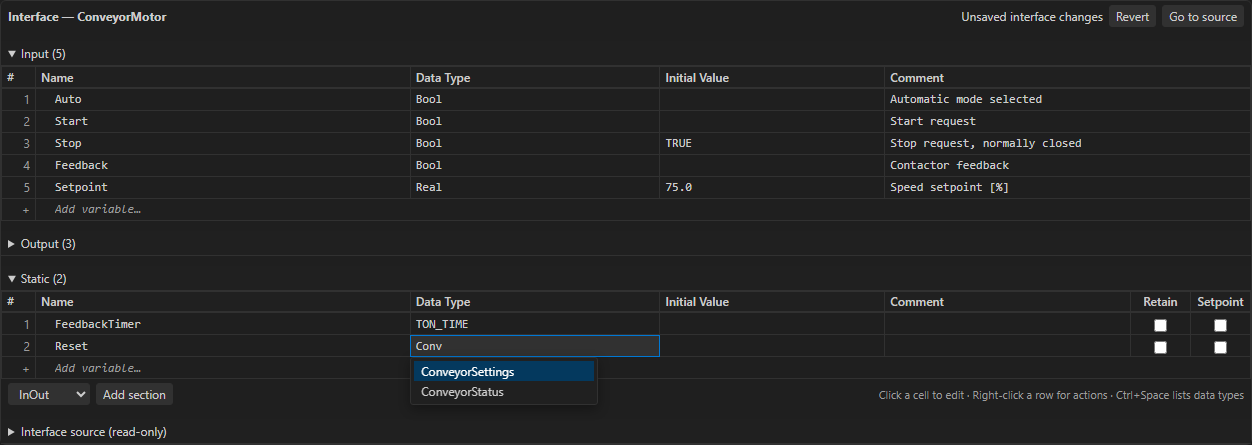Enable Setpoint for the Reset variable
This screenshot has width=1252, height=445.
(1220, 347)
